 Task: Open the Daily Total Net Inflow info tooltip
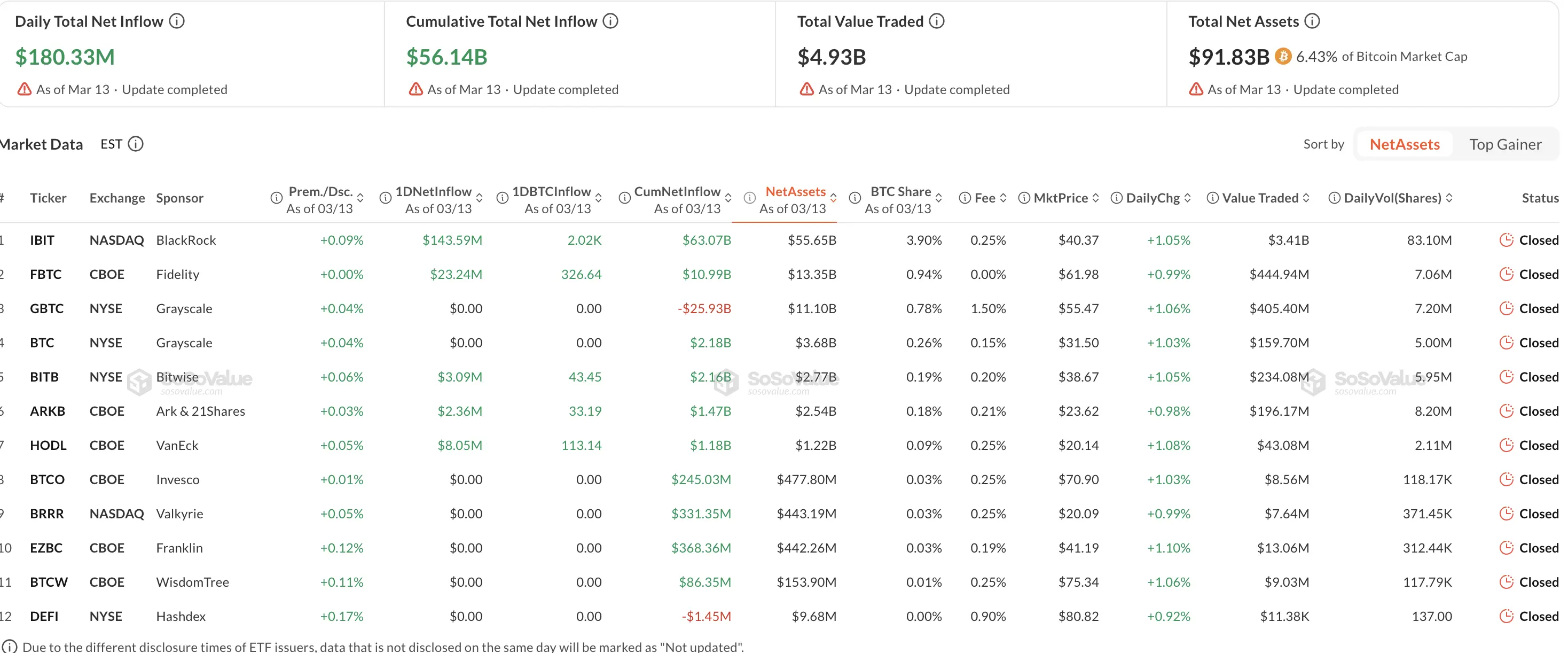177,20
